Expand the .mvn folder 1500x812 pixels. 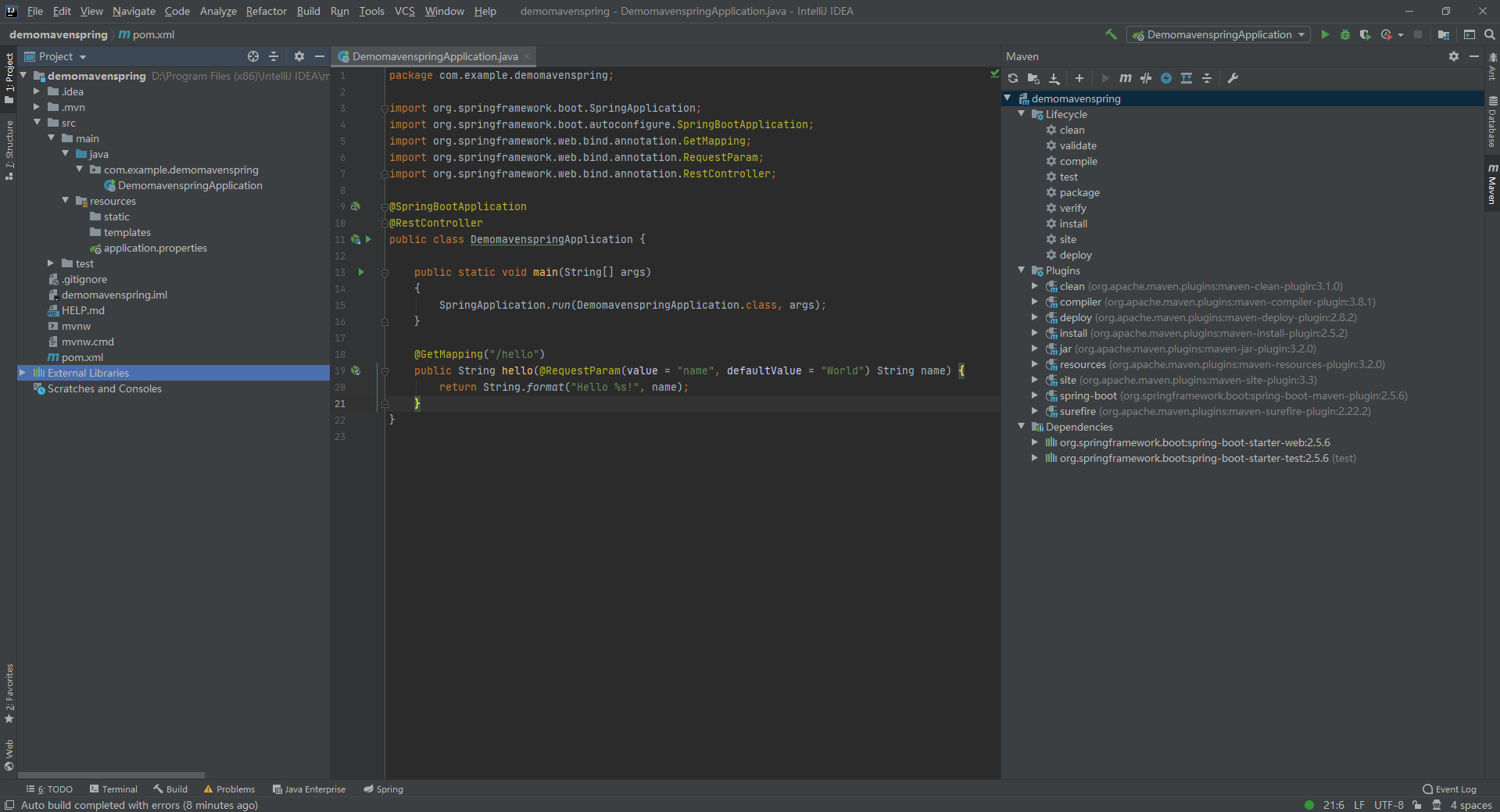coord(37,107)
